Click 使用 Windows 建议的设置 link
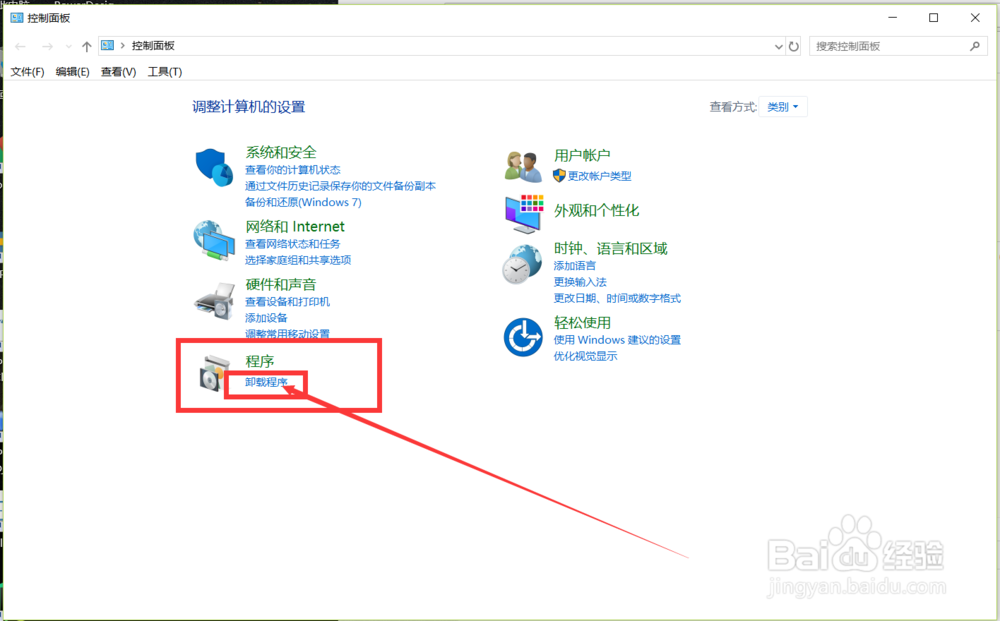Screen dimensions: 1000x621 pyautogui.click(x=617, y=340)
